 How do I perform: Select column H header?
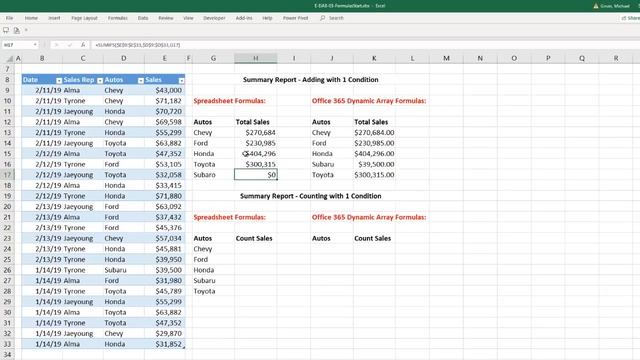256,58
